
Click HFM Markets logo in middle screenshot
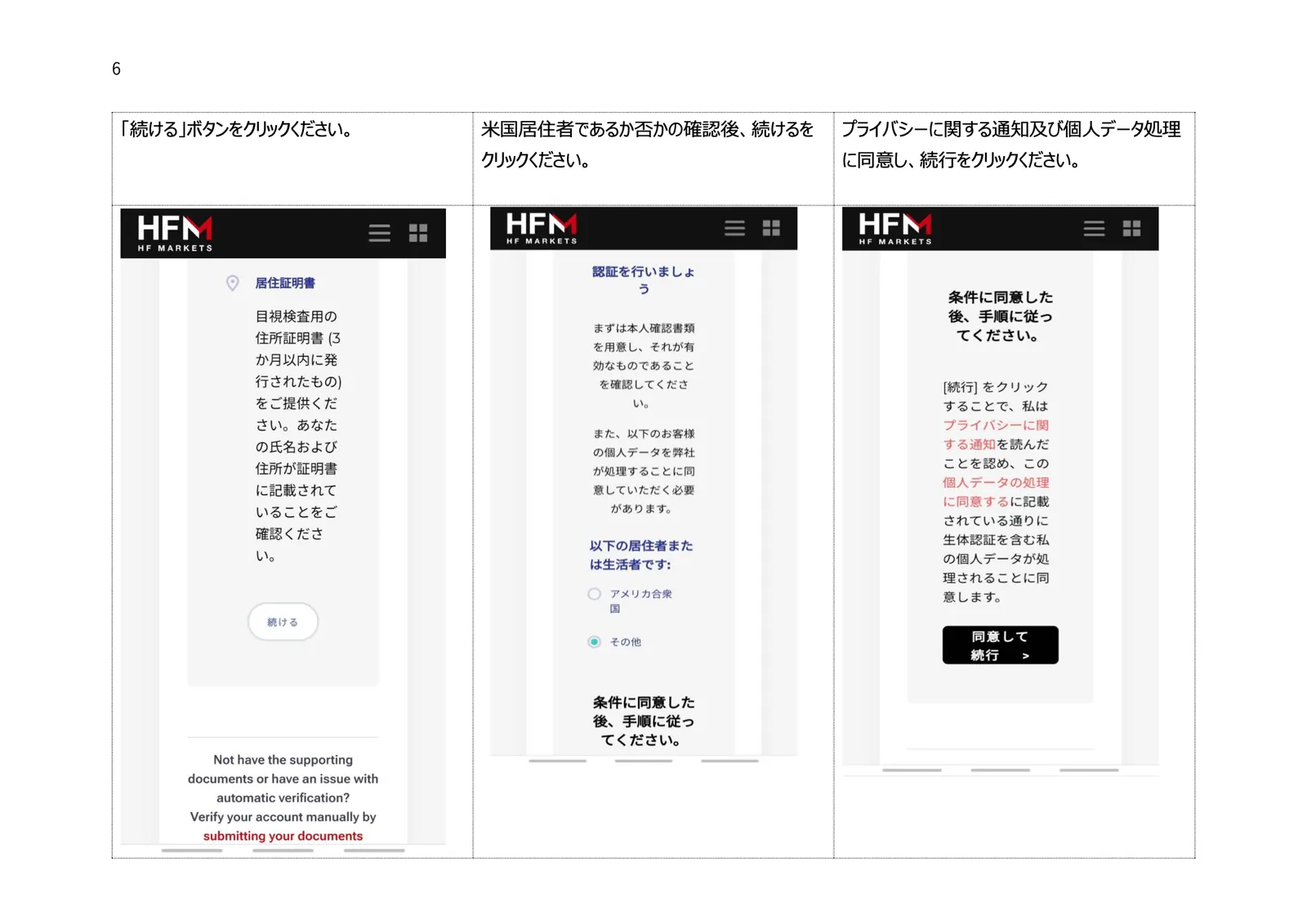click(x=541, y=228)
